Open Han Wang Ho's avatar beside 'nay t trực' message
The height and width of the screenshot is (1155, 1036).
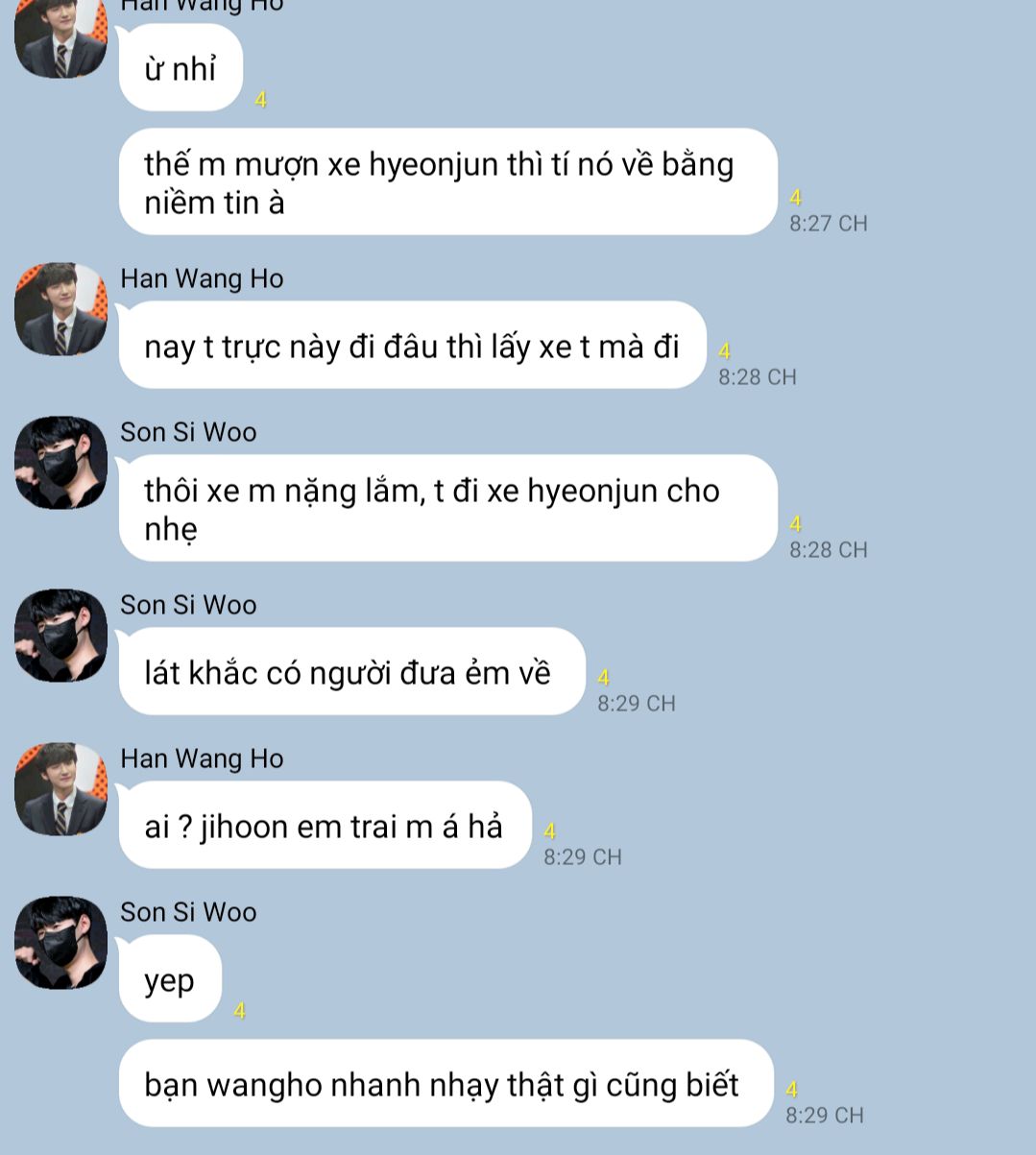[x=60, y=309]
